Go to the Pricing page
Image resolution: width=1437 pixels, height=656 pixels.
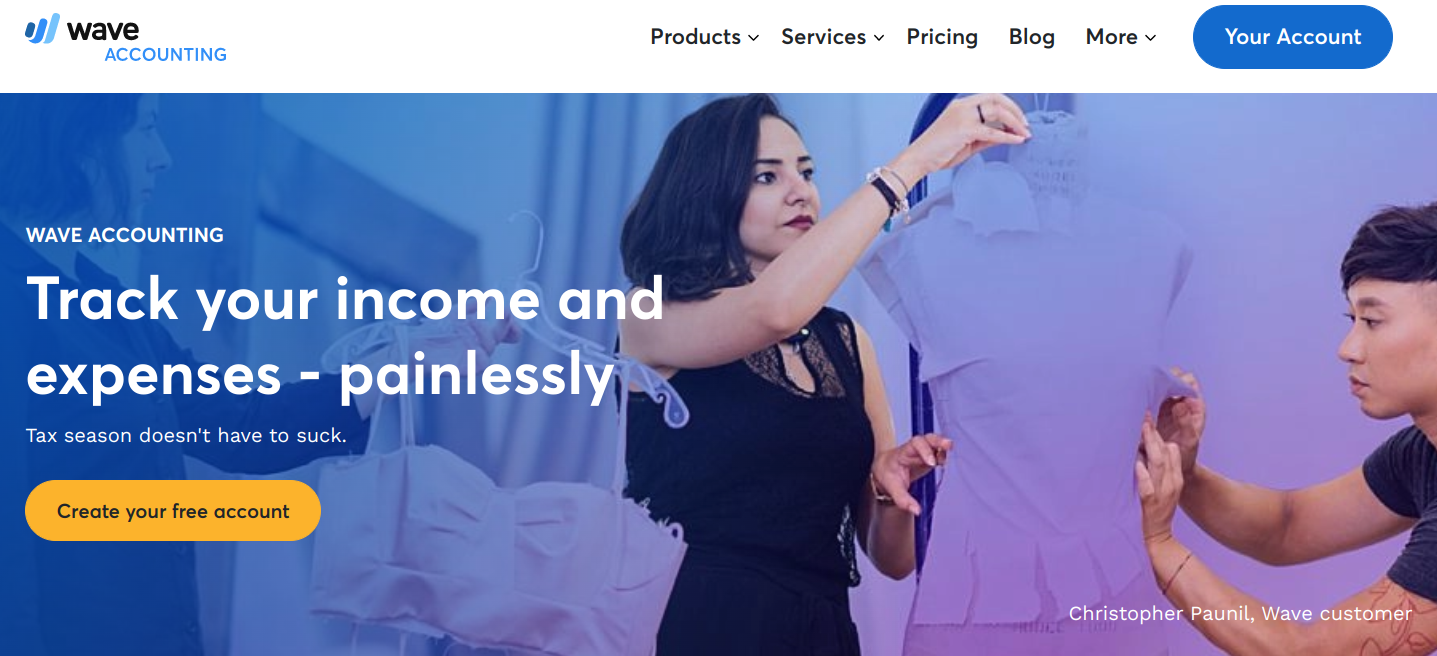(942, 37)
